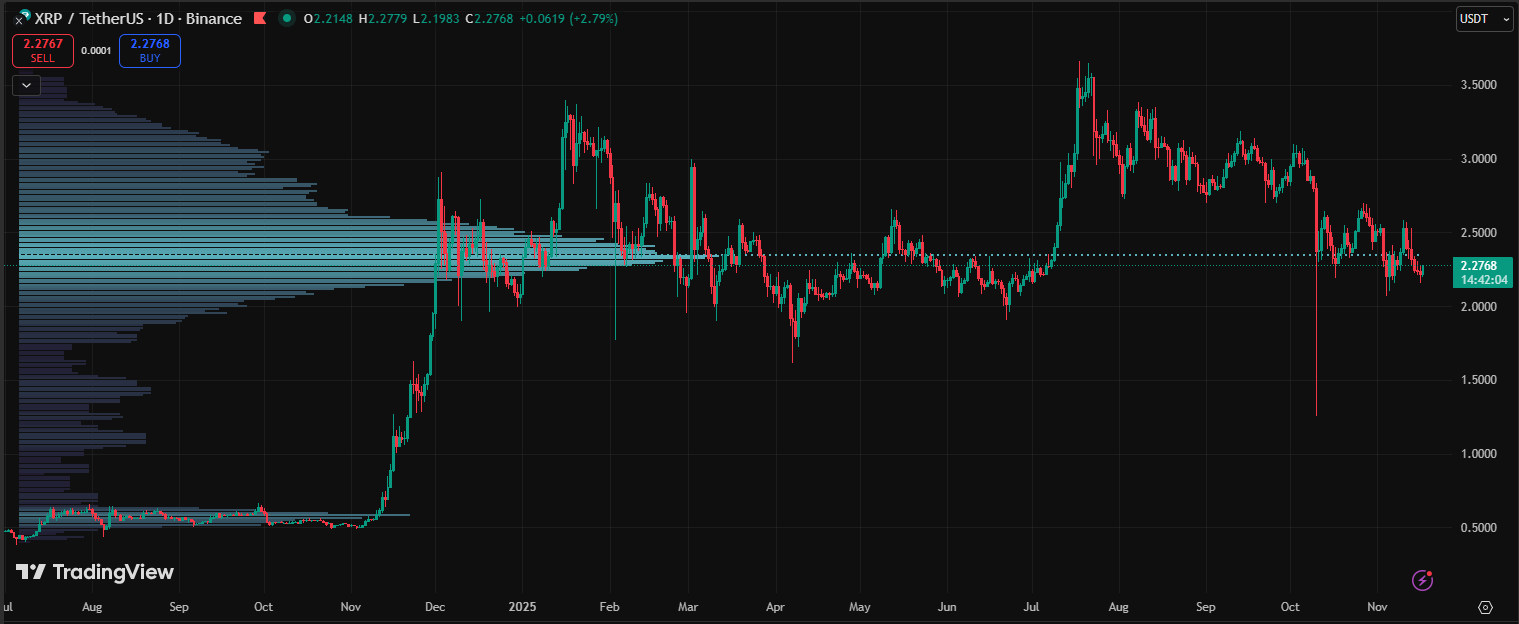Click the current price label 2.2768 on axis
This screenshot has height=624, width=1519.
pyautogui.click(x=1478, y=266)
